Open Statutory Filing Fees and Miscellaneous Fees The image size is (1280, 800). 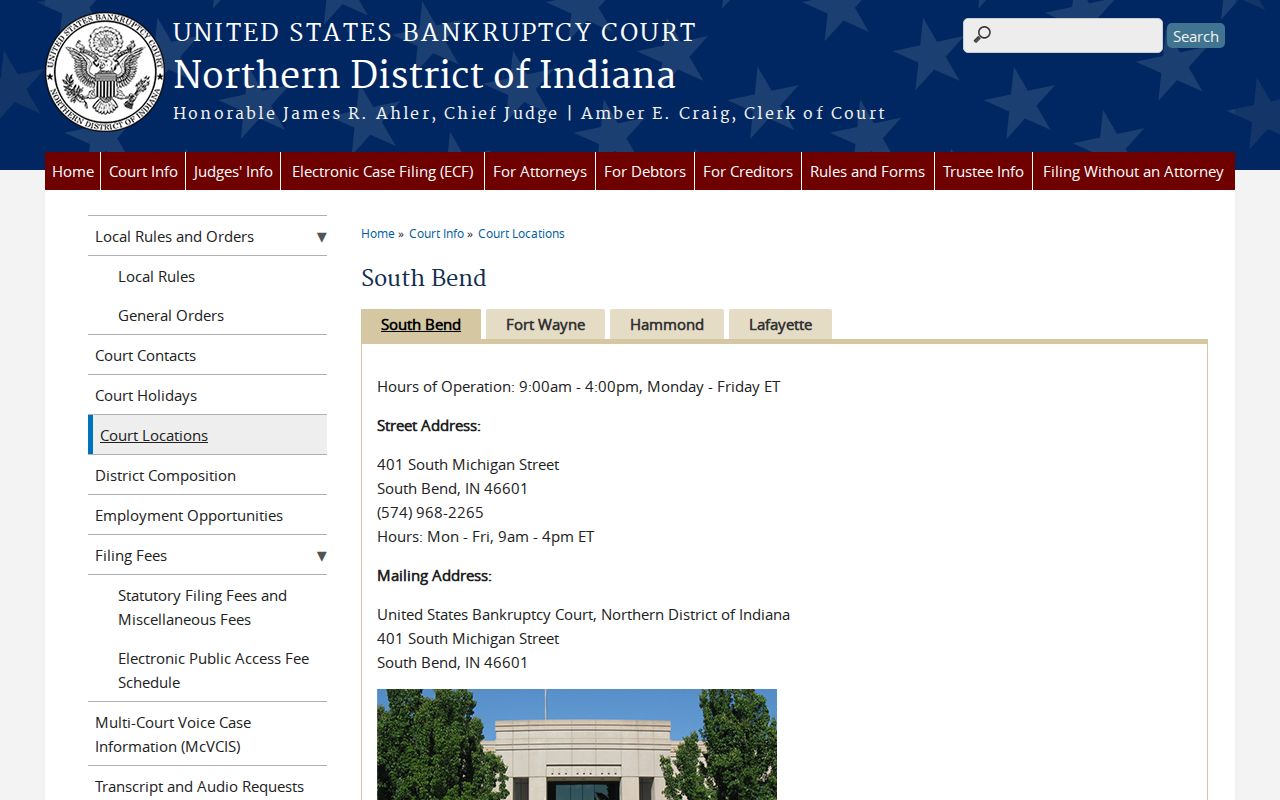click(x=202, y=608)
